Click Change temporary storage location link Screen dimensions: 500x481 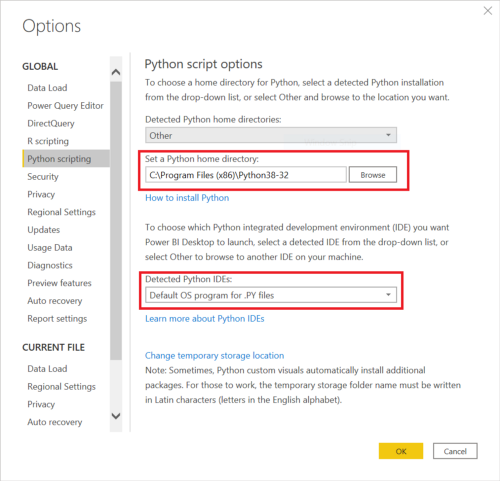pos(214,356)
